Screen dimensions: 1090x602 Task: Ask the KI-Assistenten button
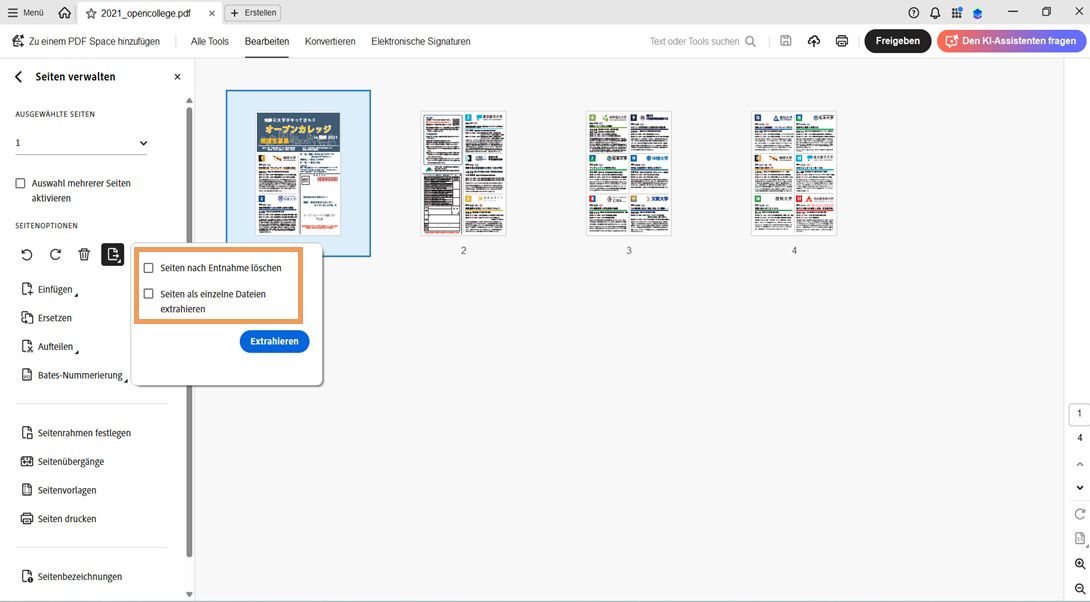tap(1011, 41)
